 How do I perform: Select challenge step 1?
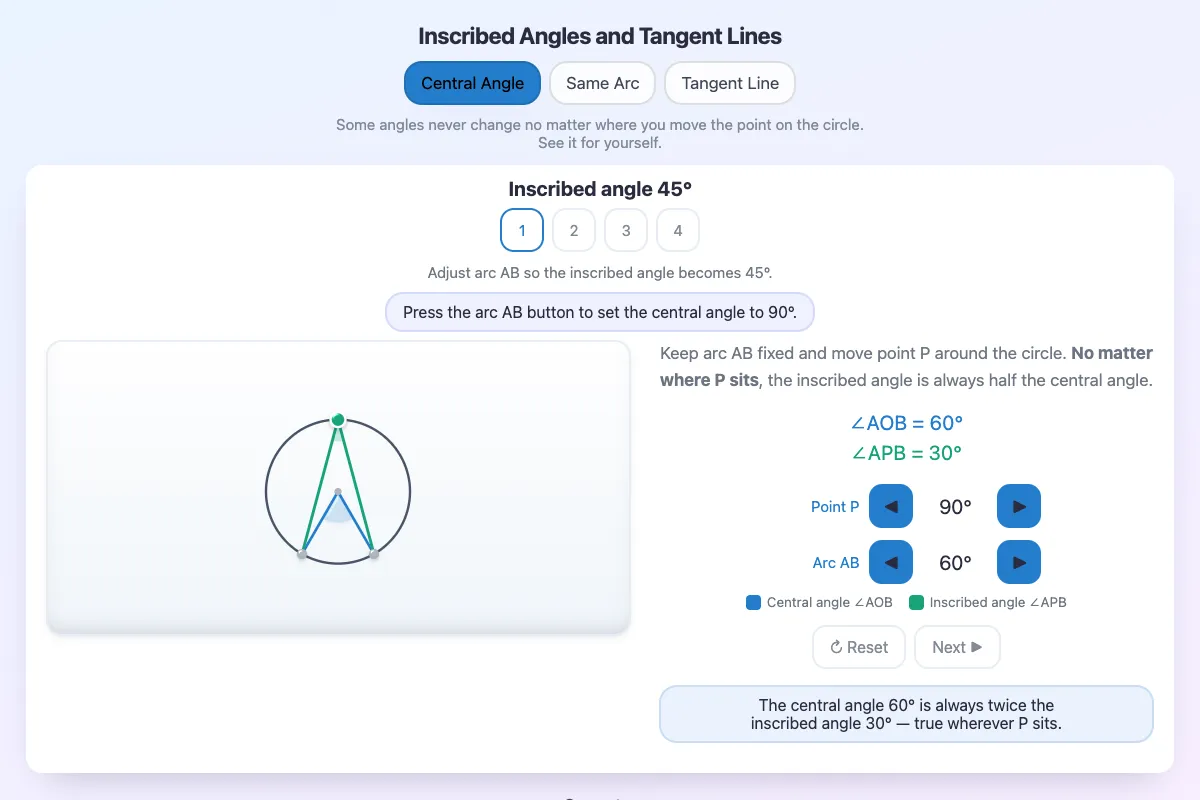tap(522, 230)
